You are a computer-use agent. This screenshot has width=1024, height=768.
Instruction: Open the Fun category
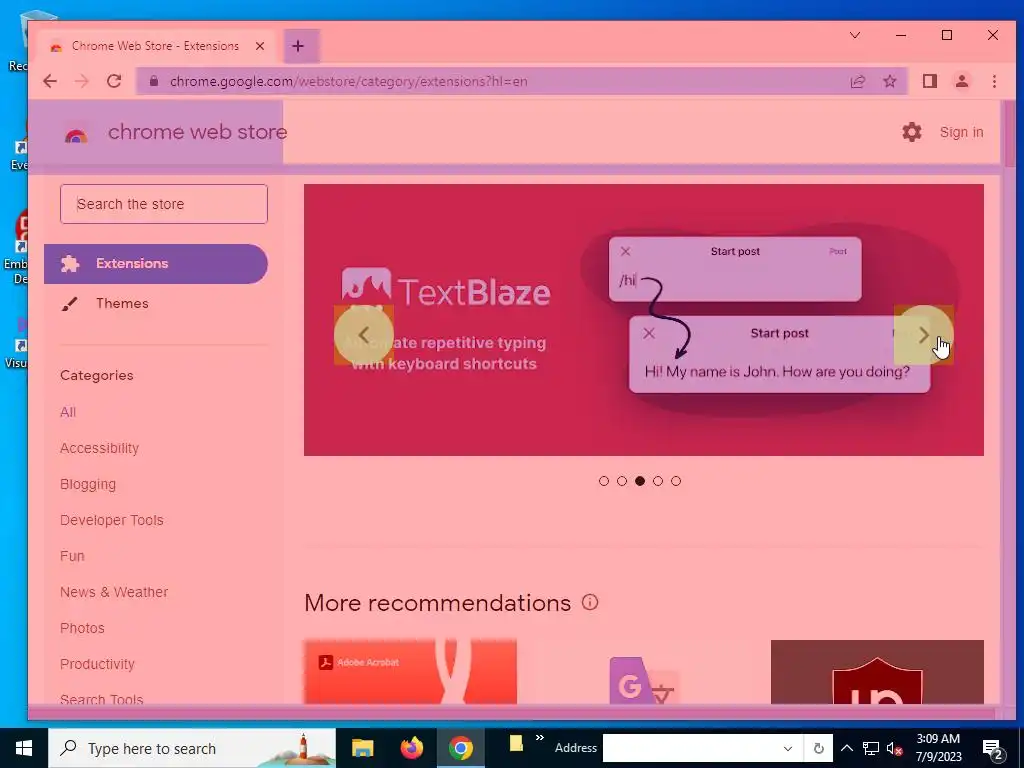pos(72,556)
